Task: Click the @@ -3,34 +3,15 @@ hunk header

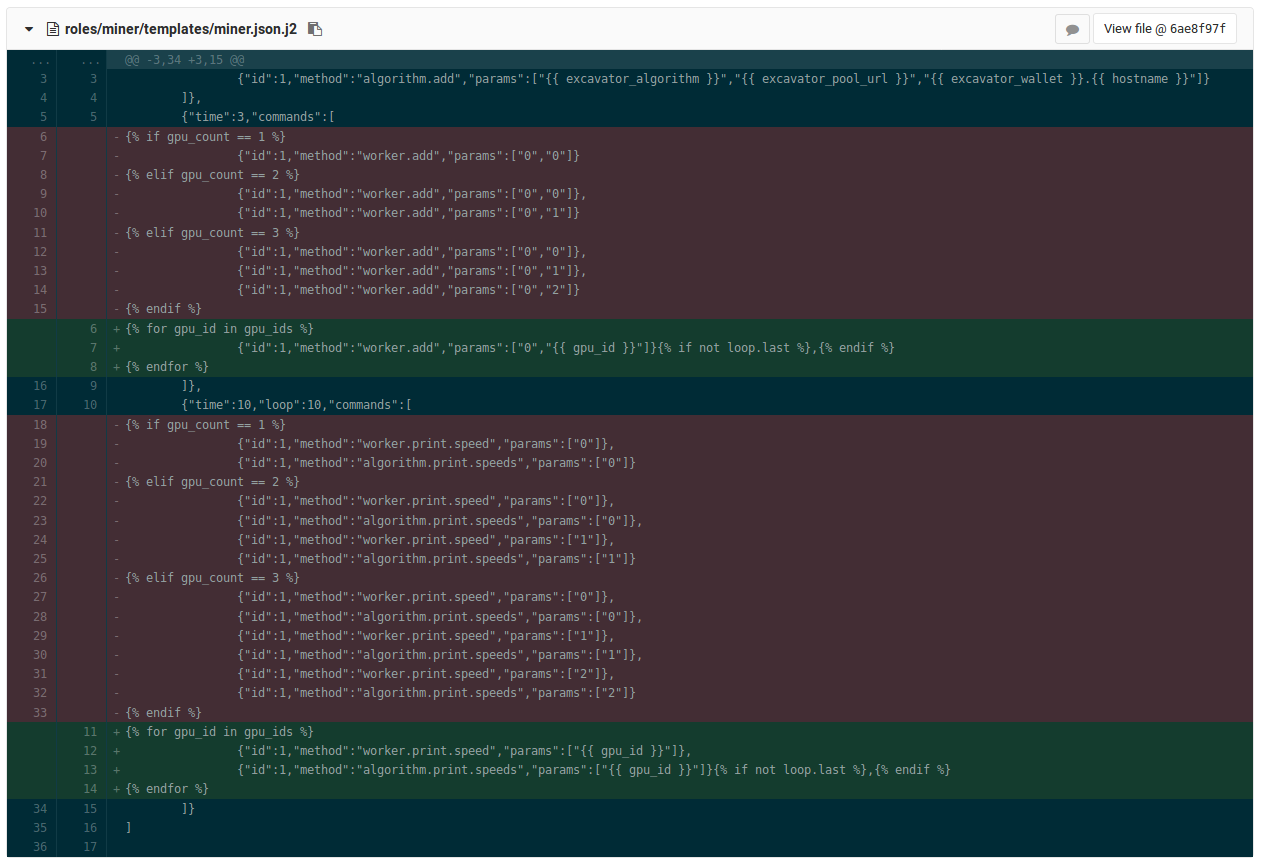Action: [x=184, y=60]
